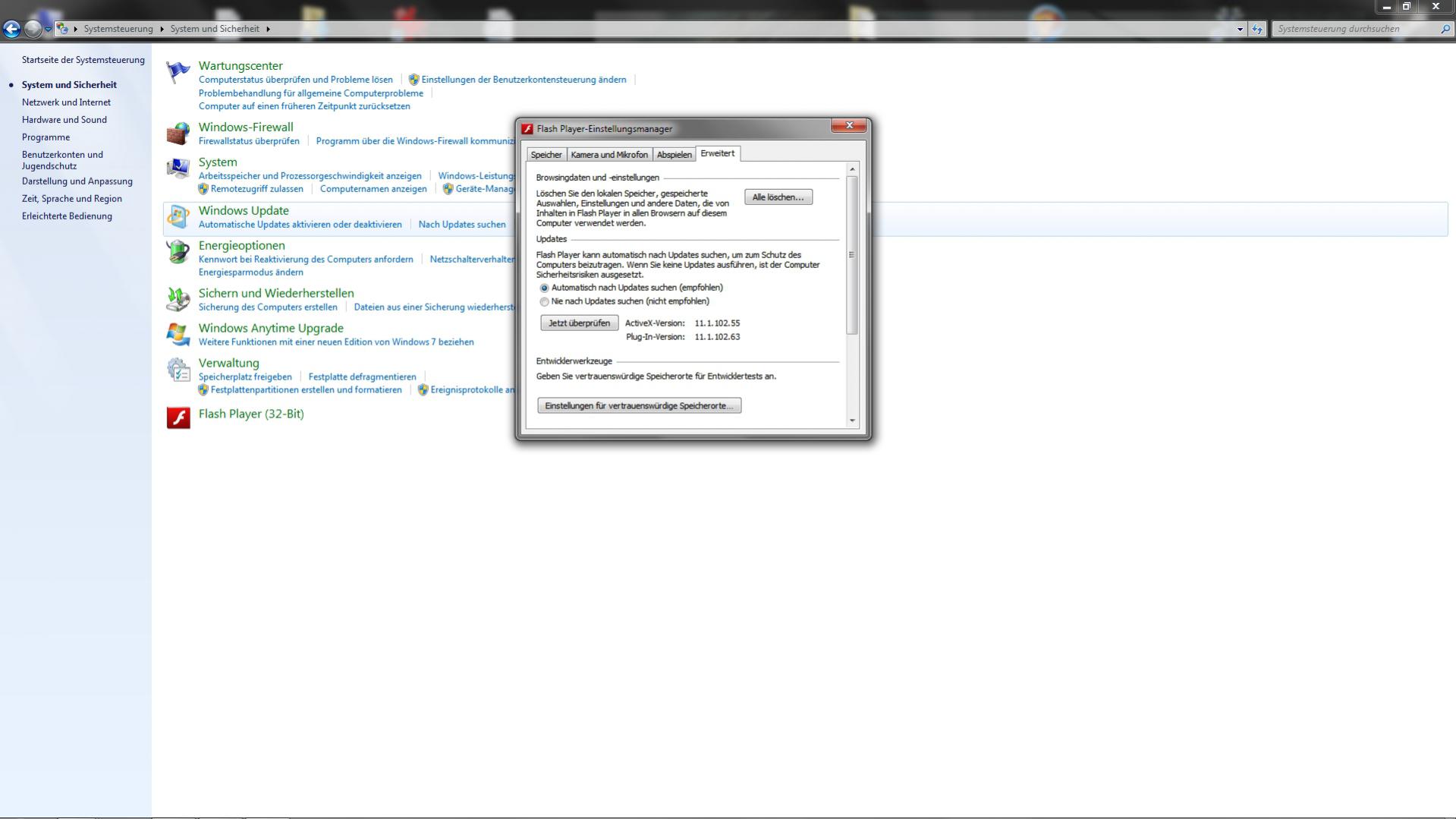The width and height of the screenshot is (1456, 819).
Task: Click the refresh icon beside address bar
Action: (1257, 29)
